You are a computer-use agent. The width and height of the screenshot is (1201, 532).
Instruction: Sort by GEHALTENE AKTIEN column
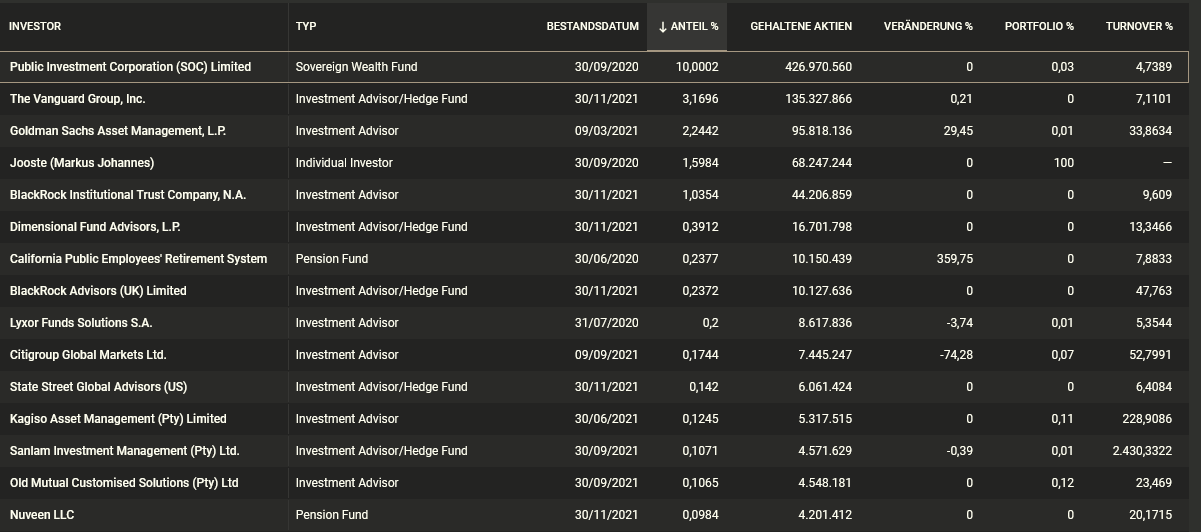tap(801, 27)
